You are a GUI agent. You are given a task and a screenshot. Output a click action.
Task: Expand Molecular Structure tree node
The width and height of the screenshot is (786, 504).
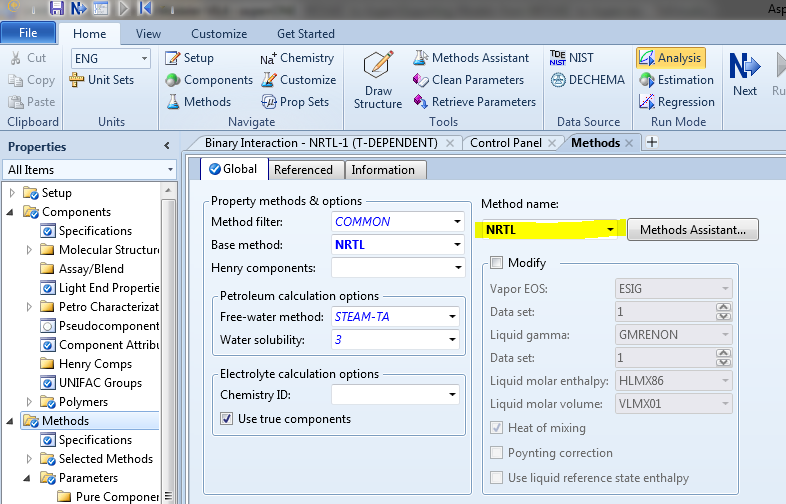(x=29, y=250)
